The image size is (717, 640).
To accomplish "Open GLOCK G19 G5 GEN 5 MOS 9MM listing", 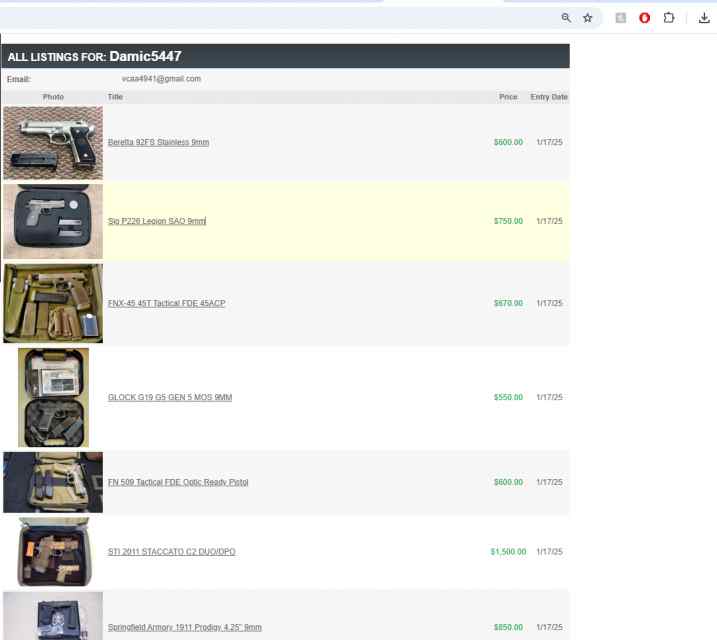I will point(170,397).
